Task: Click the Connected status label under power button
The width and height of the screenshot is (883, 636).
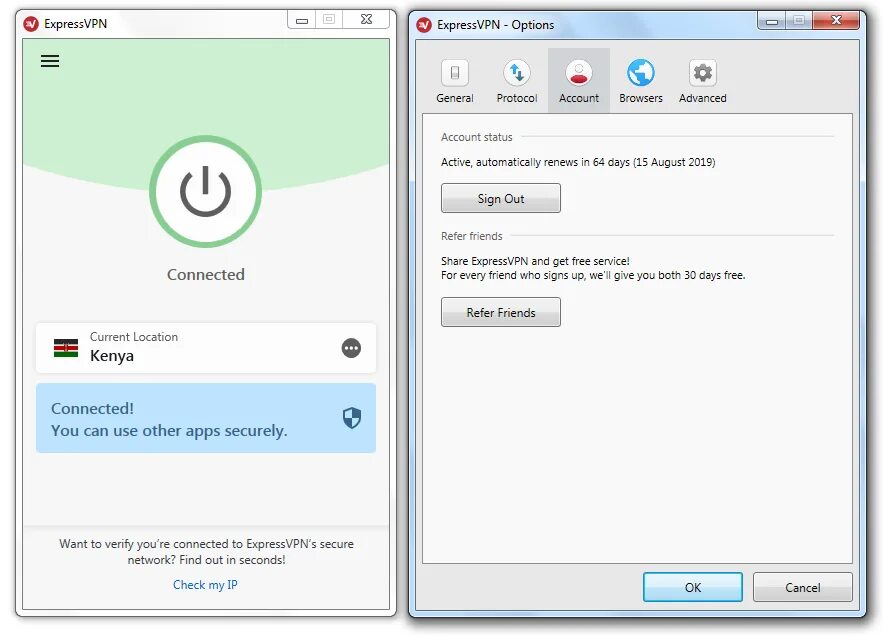Action: point(206,274)
